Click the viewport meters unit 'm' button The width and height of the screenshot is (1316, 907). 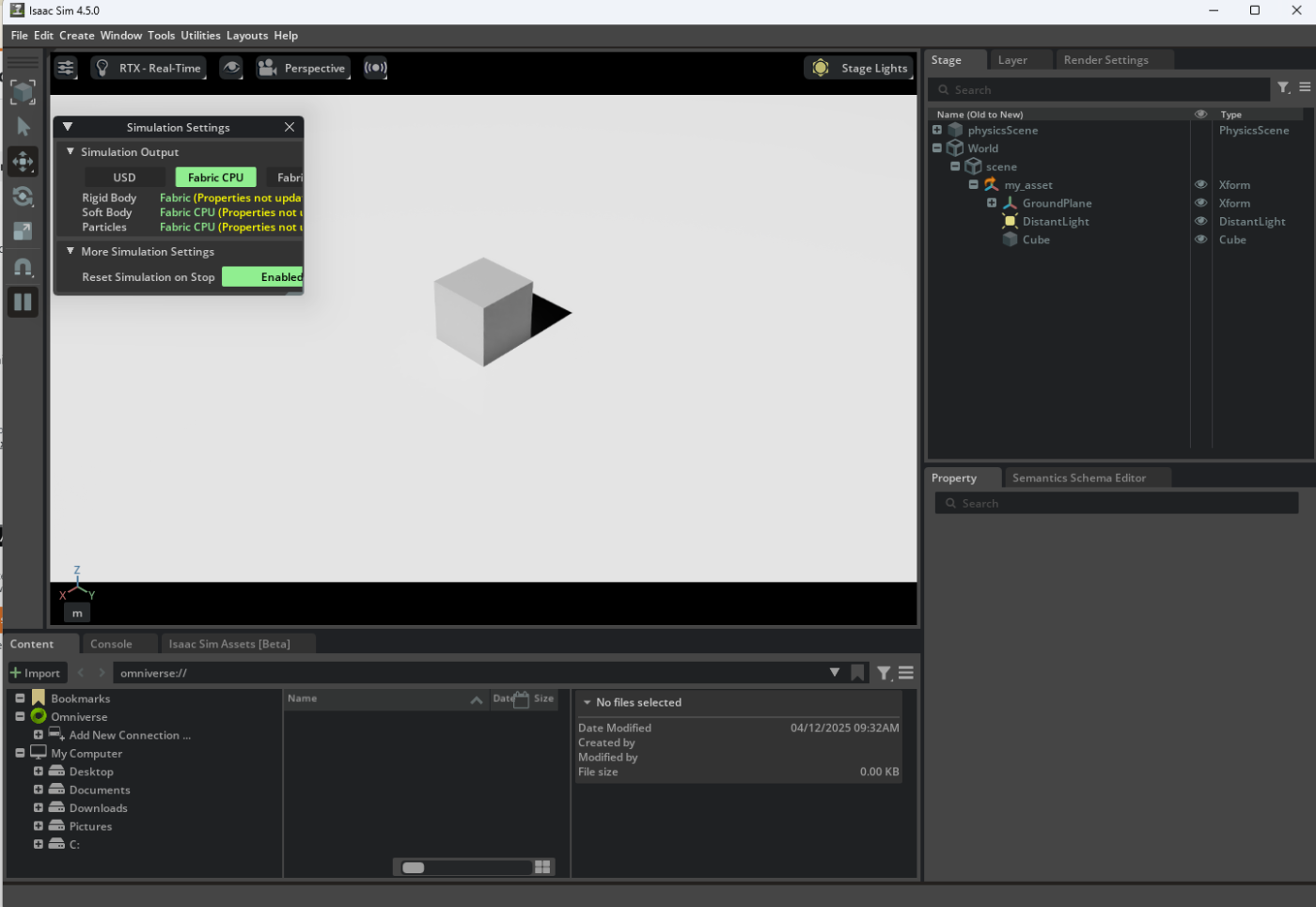tap(77, 613)
